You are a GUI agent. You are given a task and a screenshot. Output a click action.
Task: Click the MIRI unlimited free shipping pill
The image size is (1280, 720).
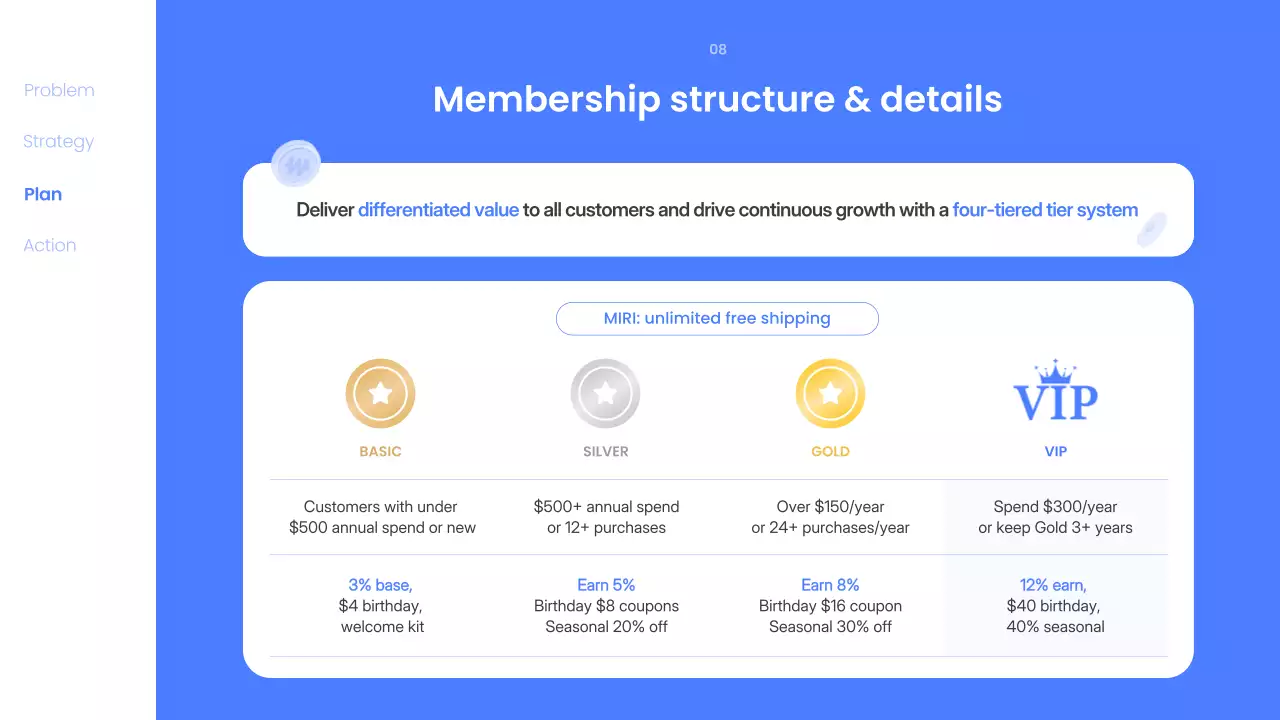click(x=717, y=318)
